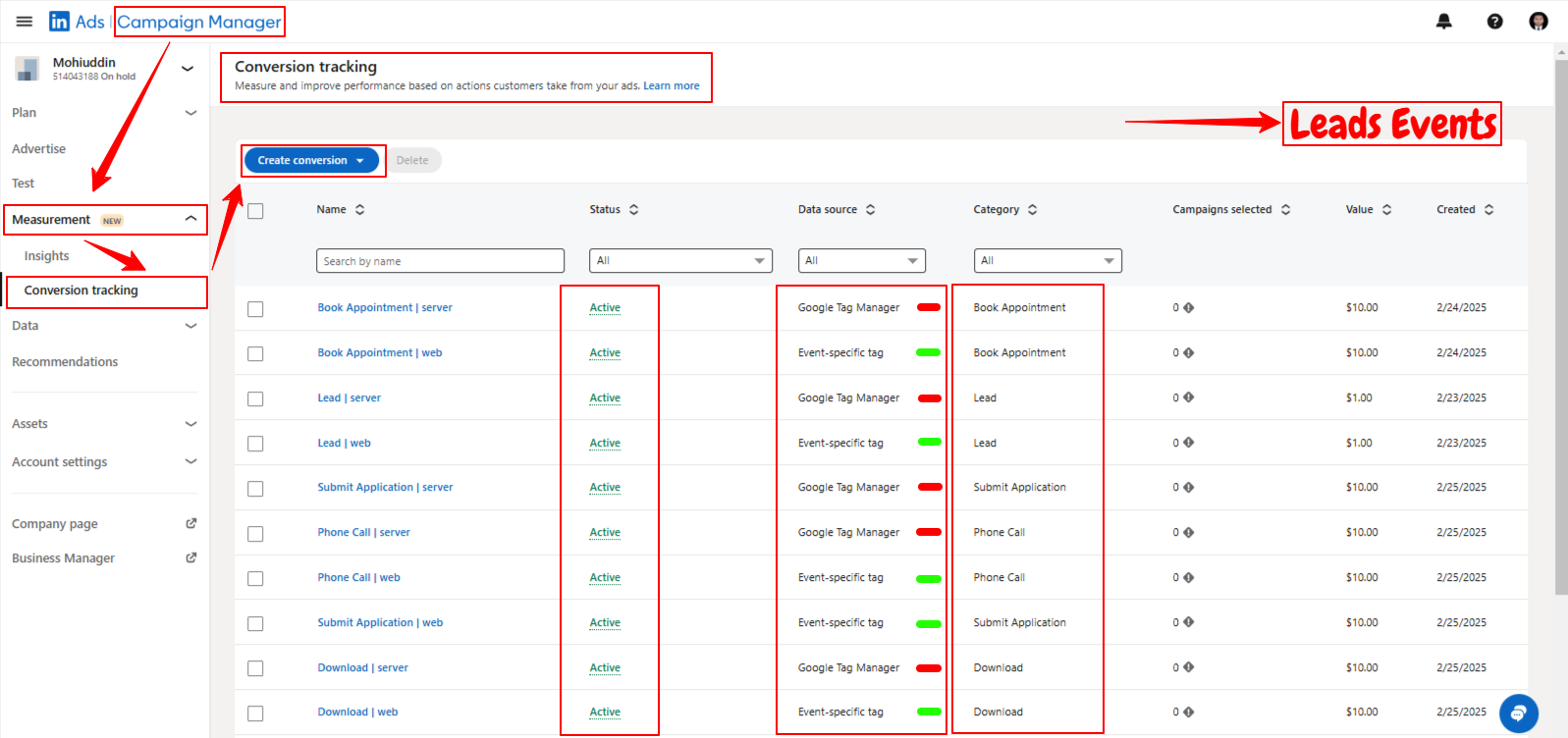The image size is (1568, 738).
Task: Go to Recommendations in the sidebar
Action: tap(65, 362)
